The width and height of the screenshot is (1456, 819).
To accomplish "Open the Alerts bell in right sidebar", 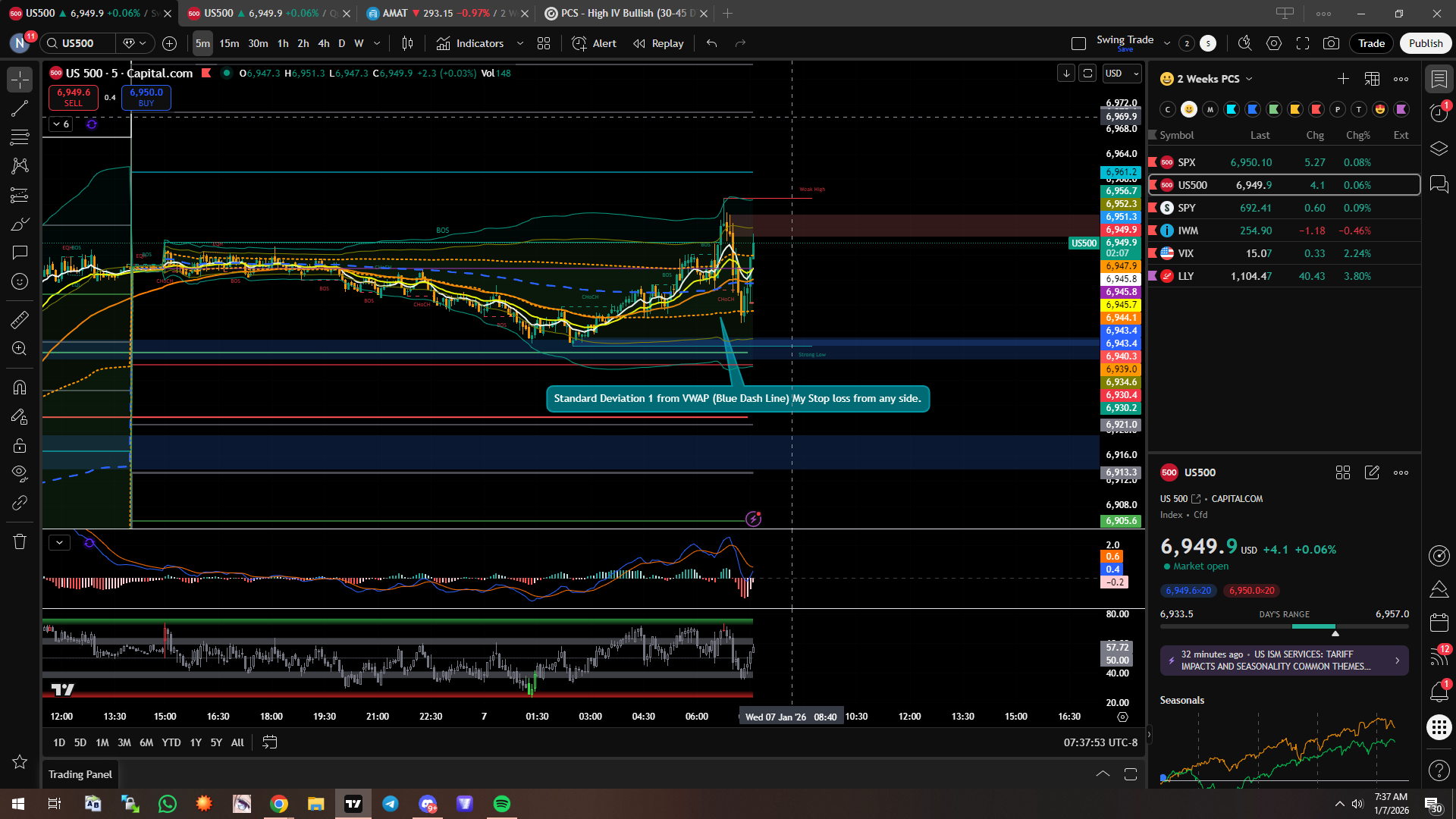I will point(1439,692).
